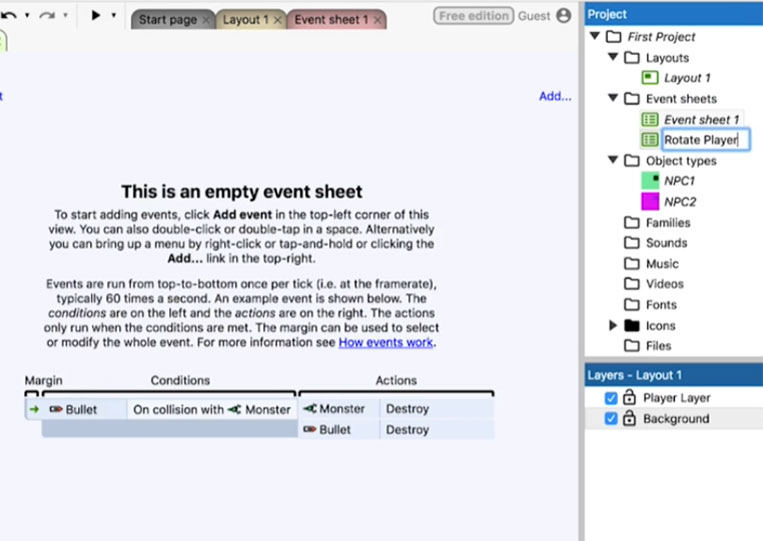Open the Redo history dropdown arrow
This screenshot has height=541, width=763.
(65, 15)
